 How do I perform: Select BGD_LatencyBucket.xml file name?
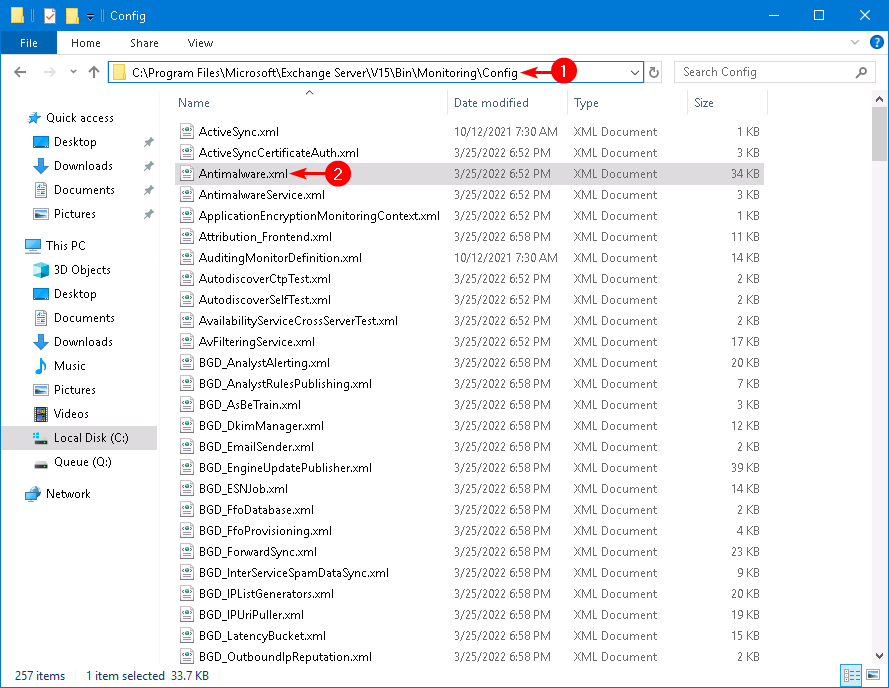point(263,636)
